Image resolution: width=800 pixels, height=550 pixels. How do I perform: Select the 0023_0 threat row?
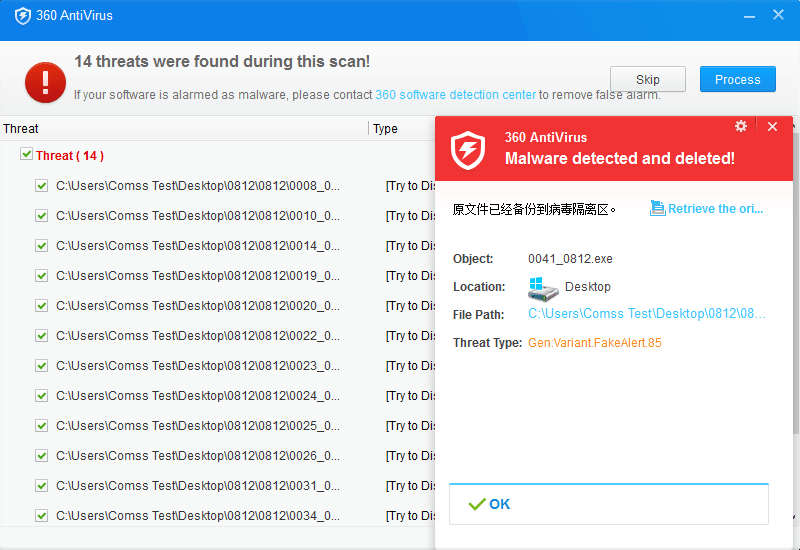click(198, 365)
